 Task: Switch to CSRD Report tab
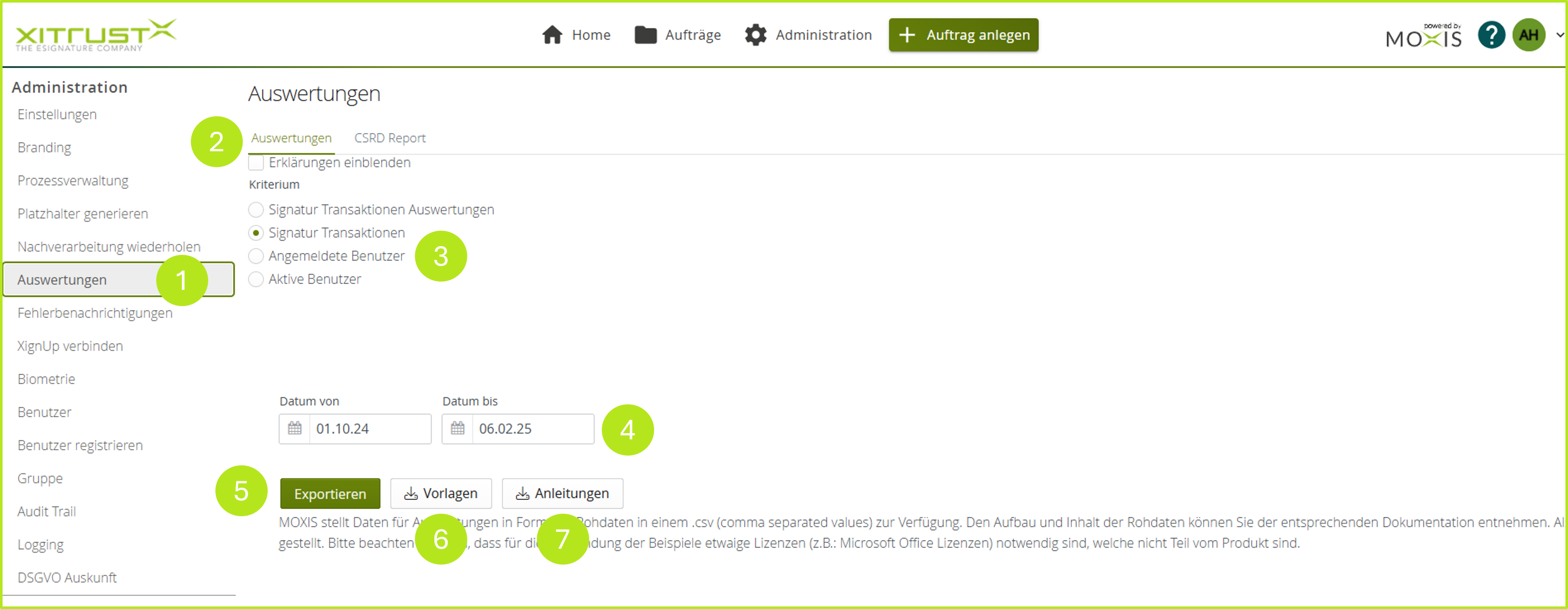point(390,138)
